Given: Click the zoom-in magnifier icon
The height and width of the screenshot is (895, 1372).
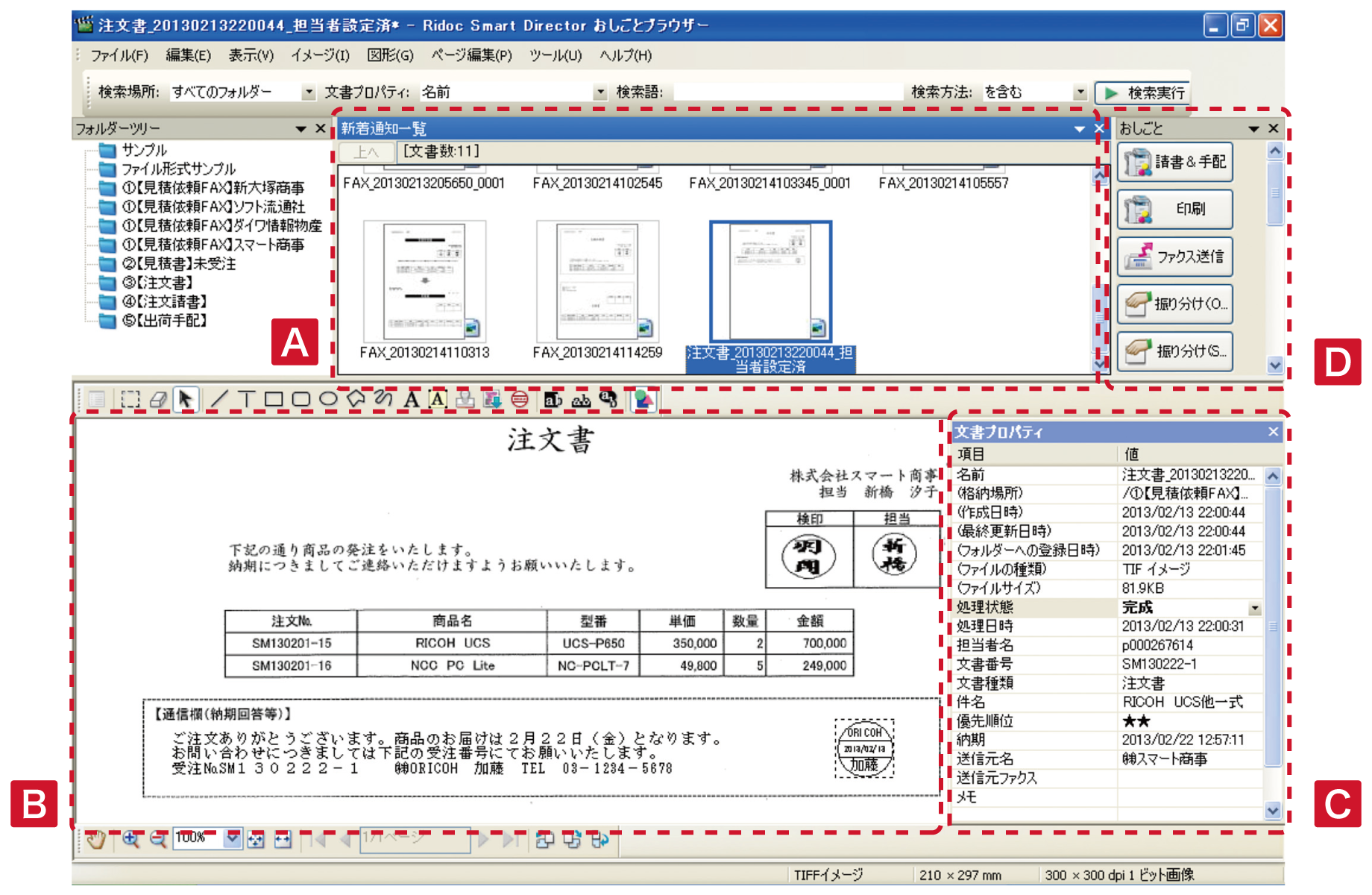Looking at the screenshot, I should coord(131,839).
